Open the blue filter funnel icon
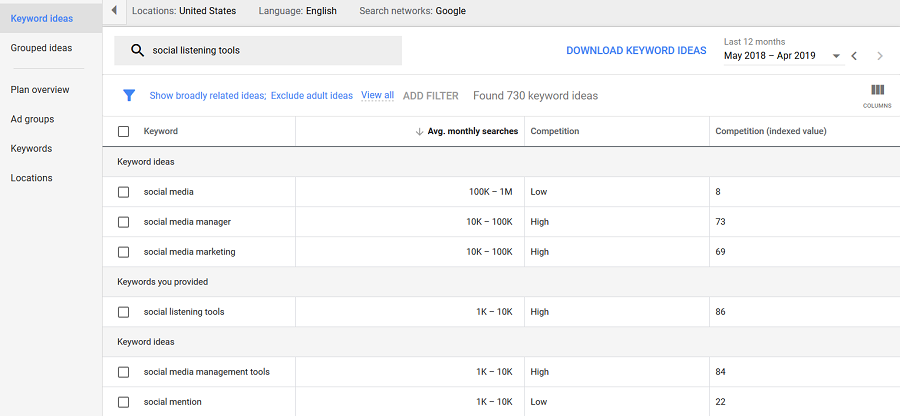Viewport: 900px width, 416px height. click(x=129, y=96)
